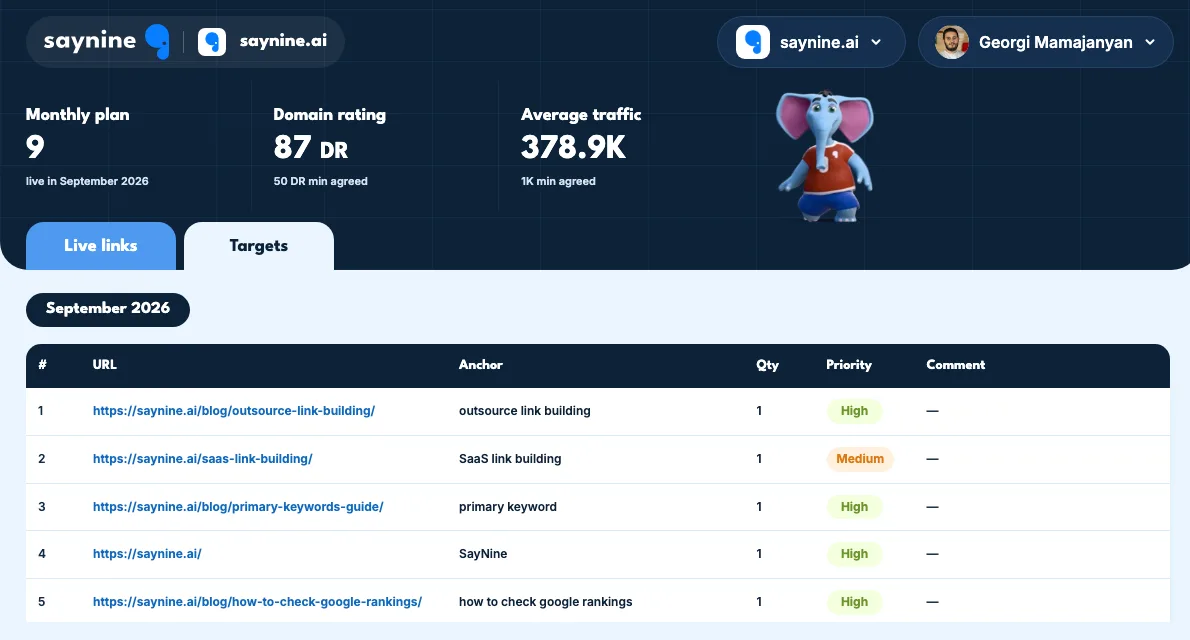
Task: Click anchor text 'outsource link building'
Action: [x=524, y=411]
